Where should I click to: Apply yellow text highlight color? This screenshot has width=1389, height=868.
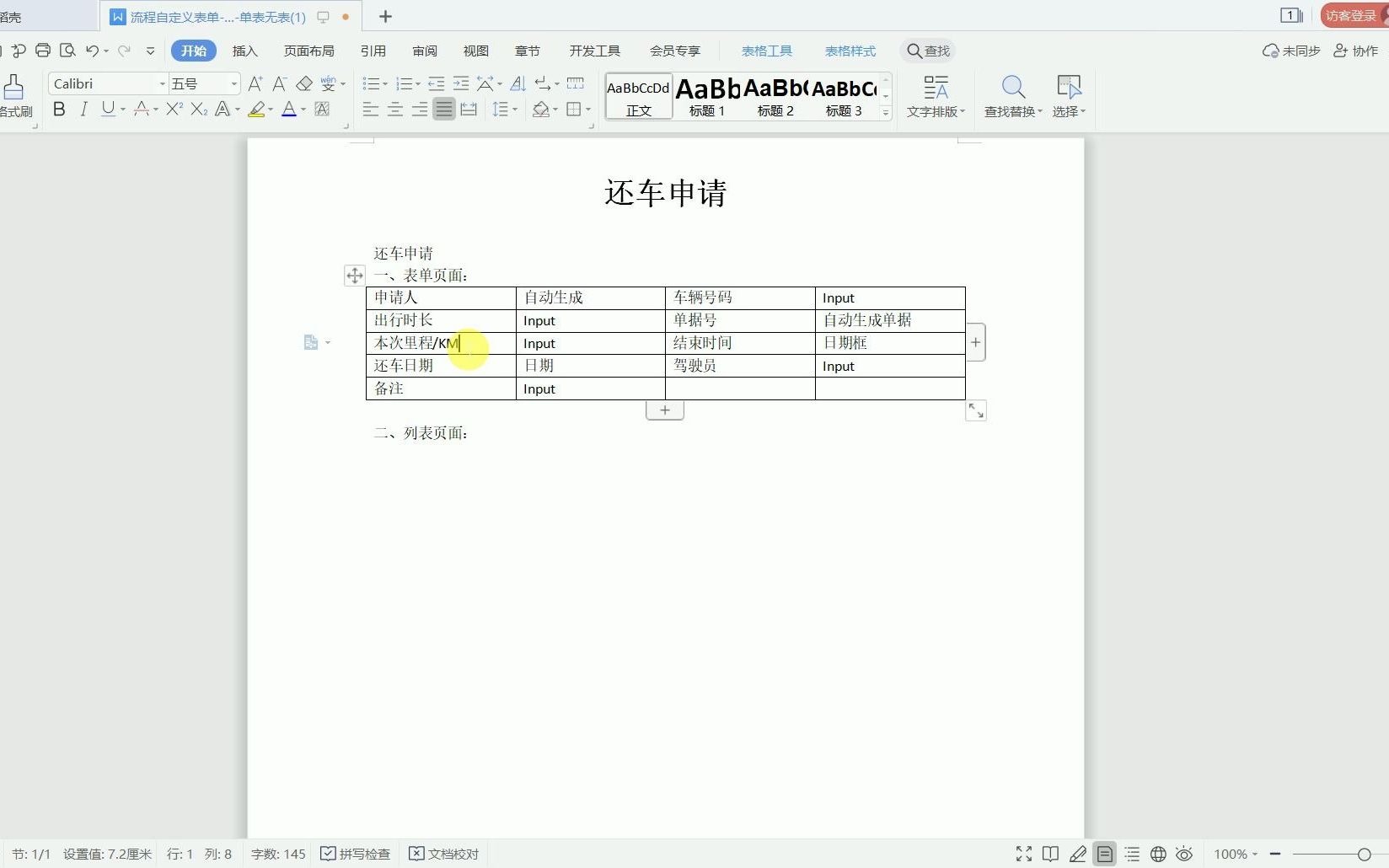pos(257,110)
